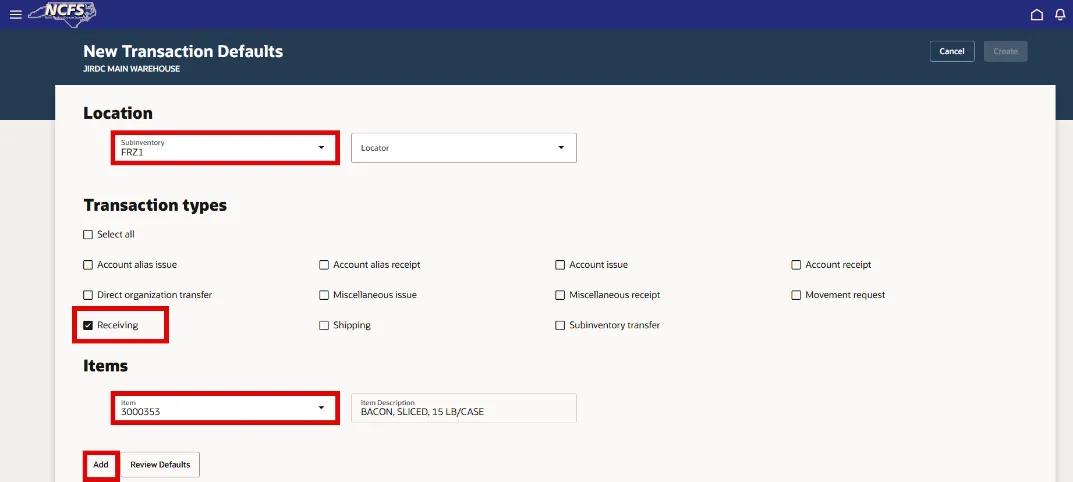Image resolution: width=1073 pixels, height=482 pixels.
Task: Click the Transaction types heading
Action: (155, 205)
